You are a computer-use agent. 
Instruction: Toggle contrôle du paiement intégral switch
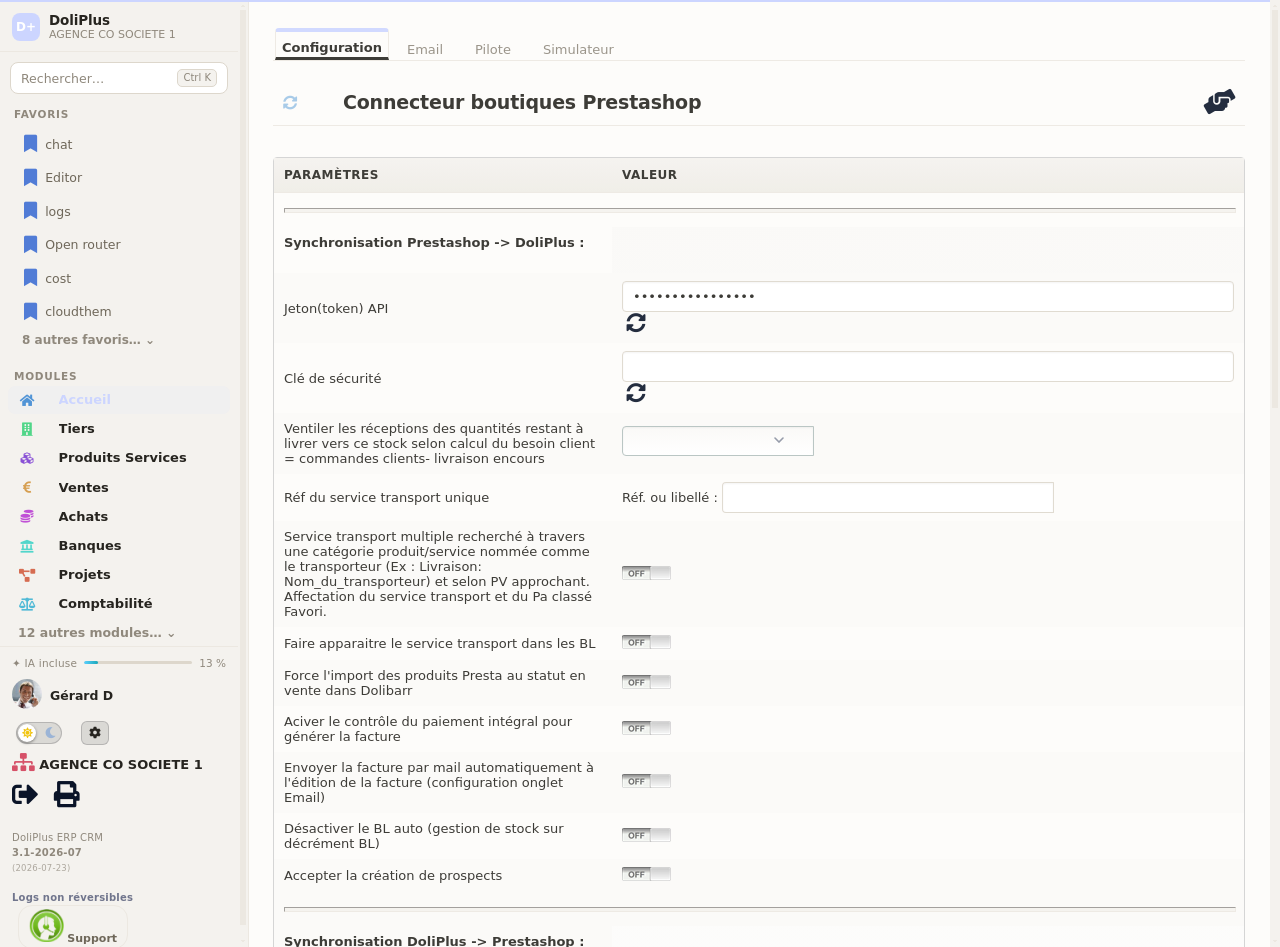[646, 728]
